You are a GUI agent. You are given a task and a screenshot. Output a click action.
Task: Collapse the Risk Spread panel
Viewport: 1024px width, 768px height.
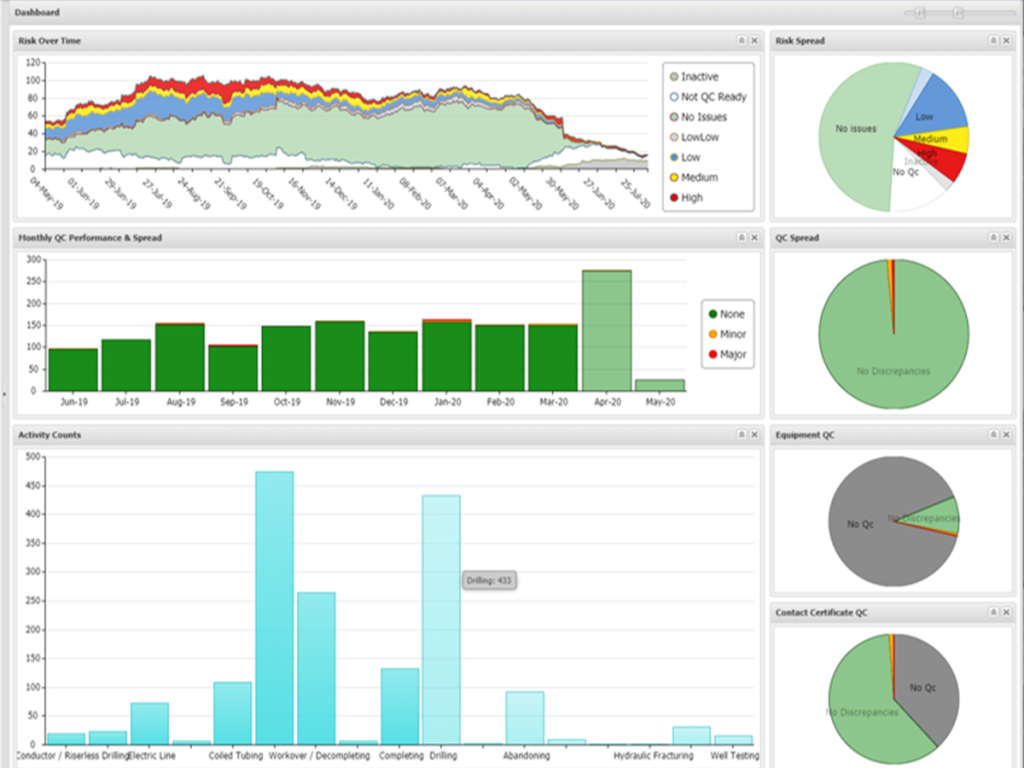[x=993, y=41]
